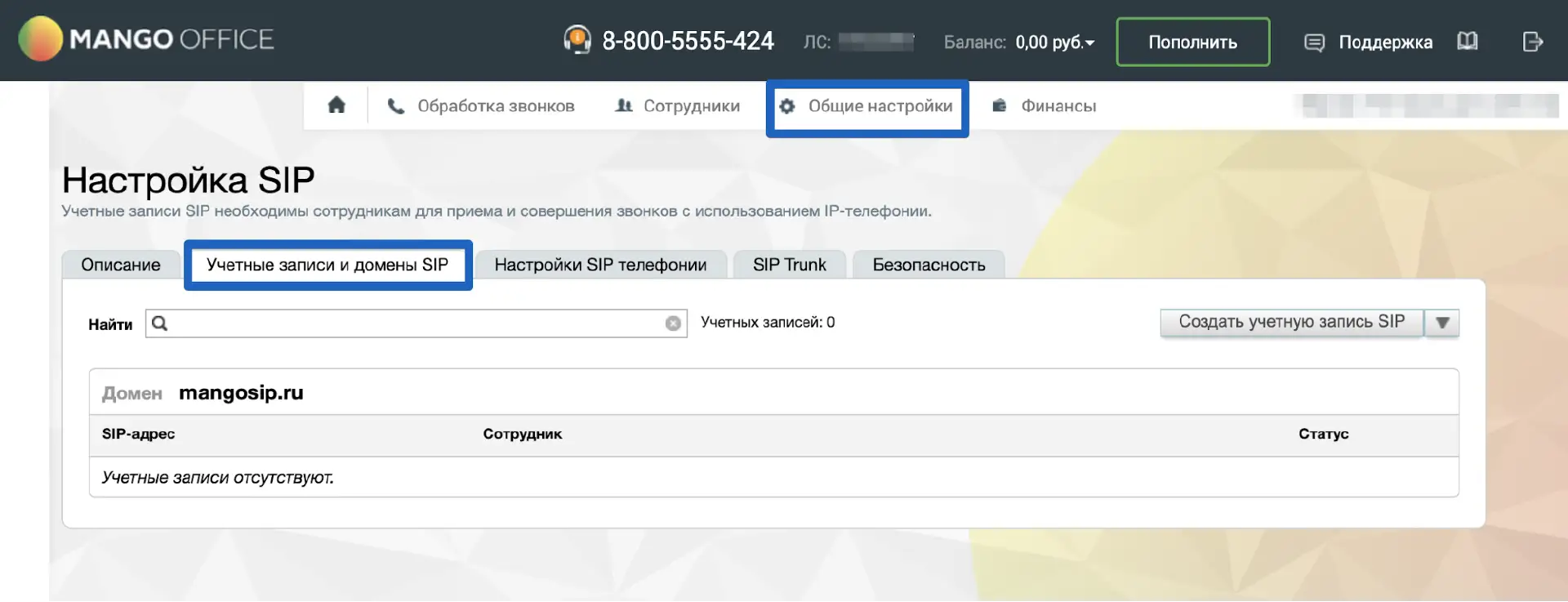
Task: Open the Сотрудники menu
Action: pyautogui.click(x=677, y=106)
